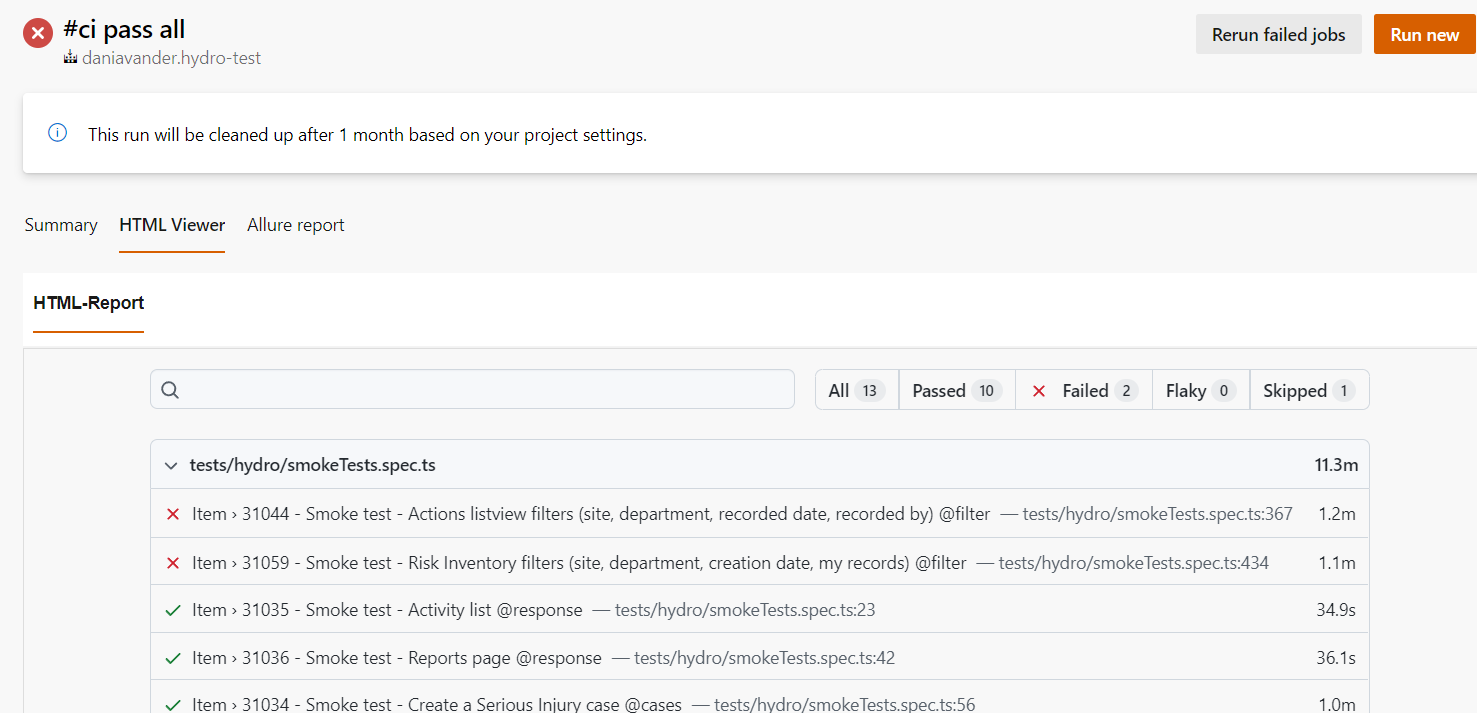Screen dimensions: 1477x713
Task: Select the Failed 2 results filter
Action: 1083,390
